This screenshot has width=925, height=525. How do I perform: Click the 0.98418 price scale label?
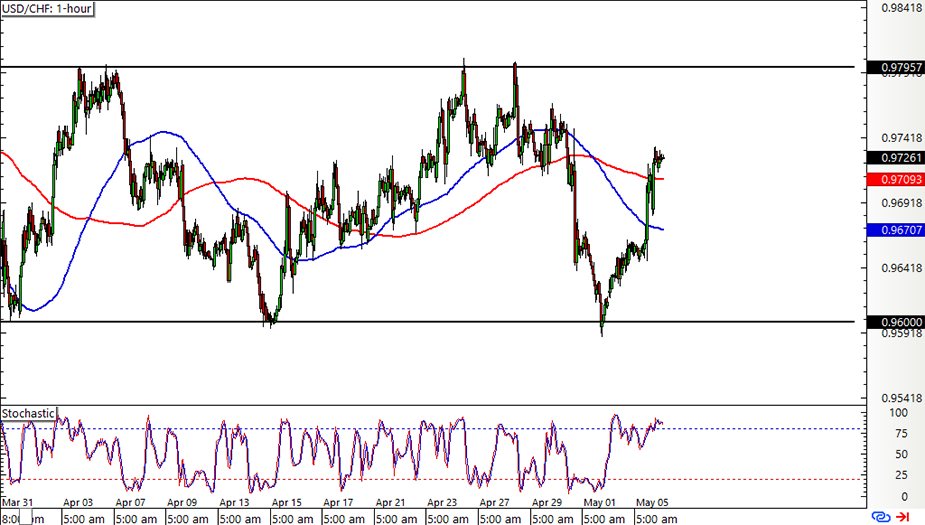tap(901, 8)
